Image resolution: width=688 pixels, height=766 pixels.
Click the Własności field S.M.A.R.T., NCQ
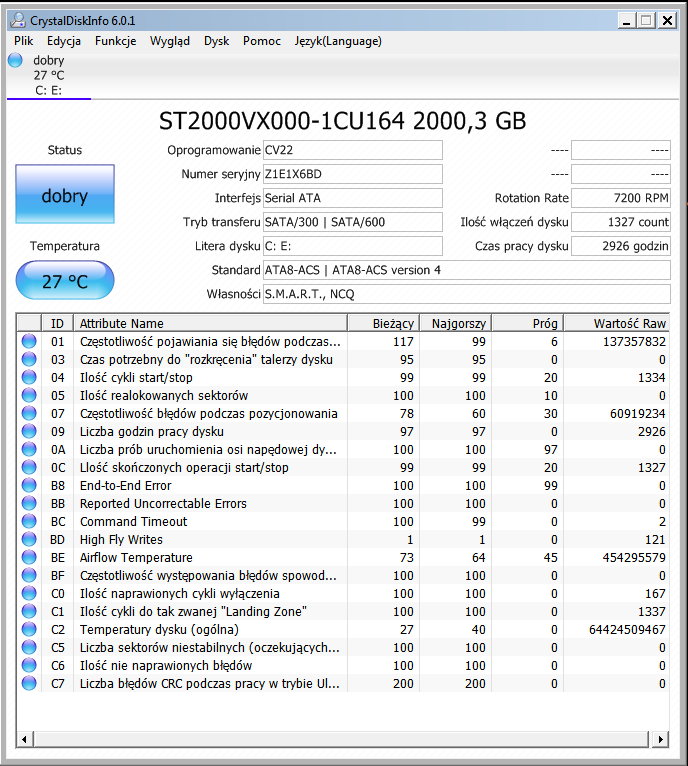point(467,294)
